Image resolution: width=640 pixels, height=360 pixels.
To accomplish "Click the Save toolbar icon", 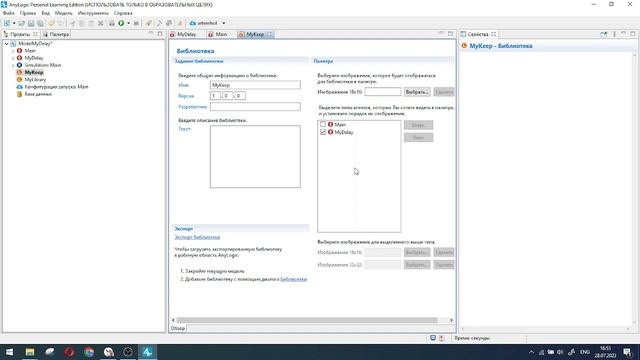I will (31, 23).
